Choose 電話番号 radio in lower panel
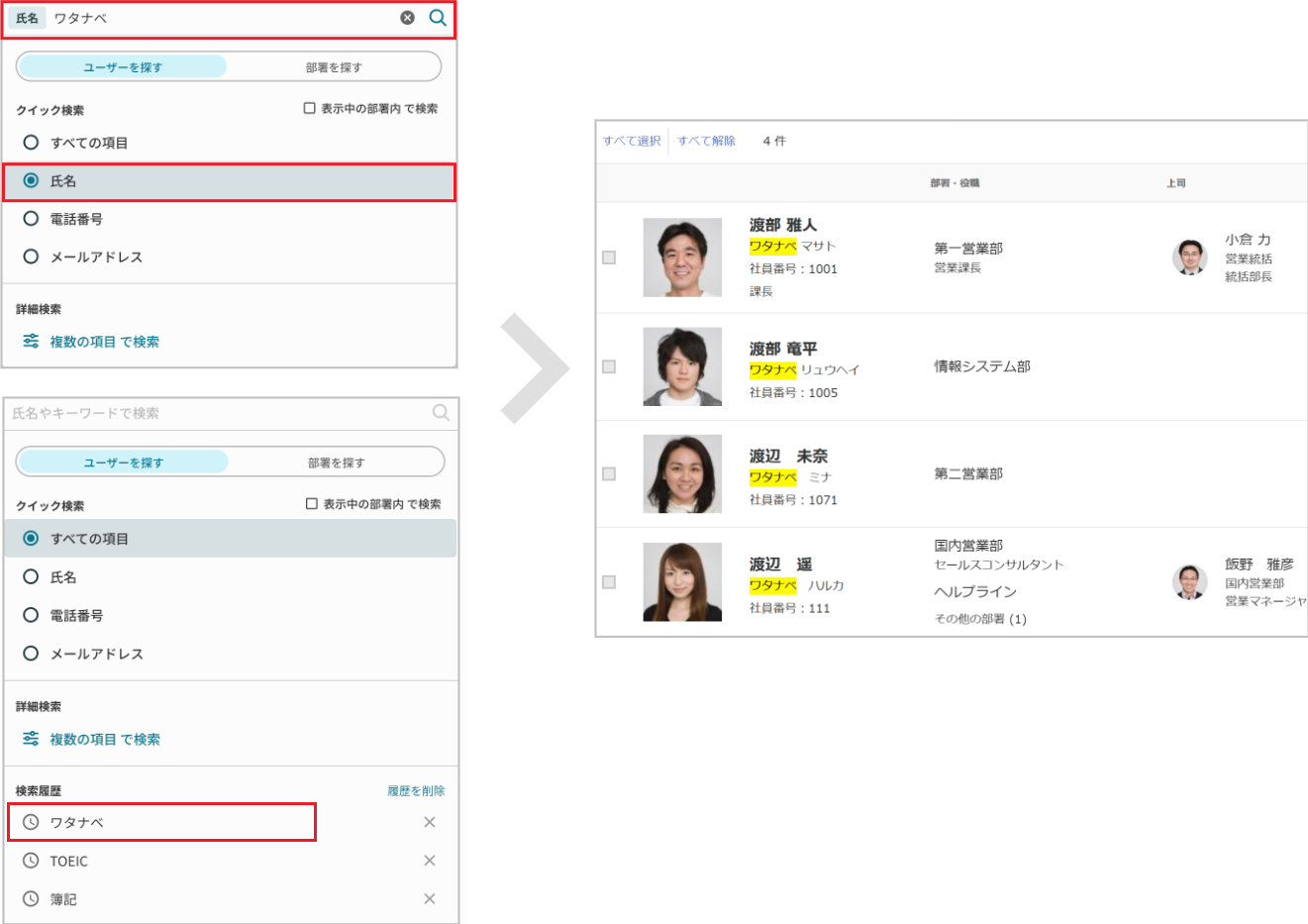Image resolution: width=1308 pixels, height=924 pixels. (31, 615)
